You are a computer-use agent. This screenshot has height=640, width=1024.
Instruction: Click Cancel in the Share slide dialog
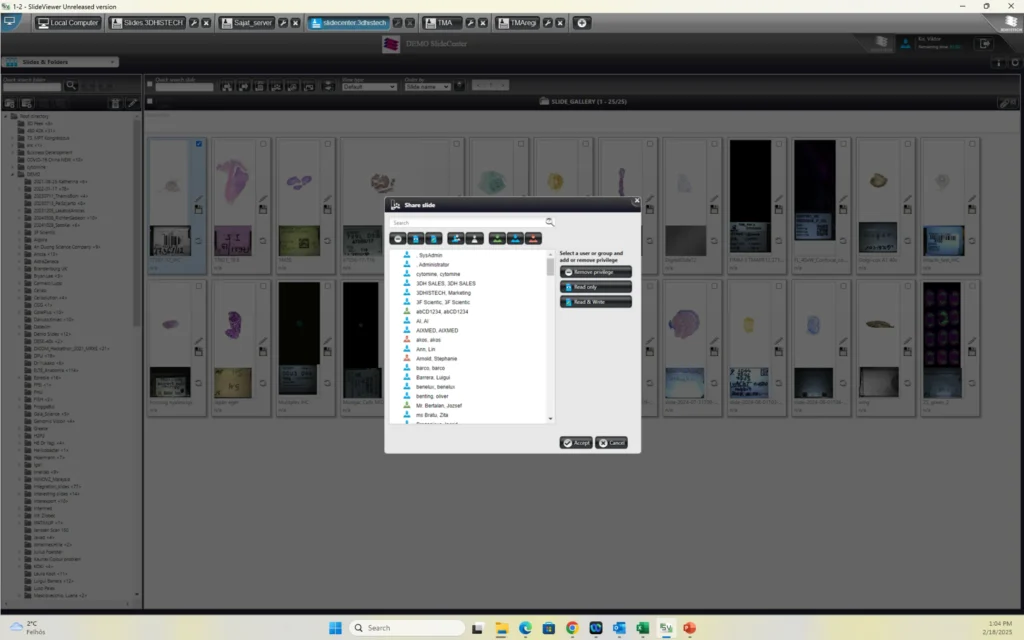click(x=611, y=443)
